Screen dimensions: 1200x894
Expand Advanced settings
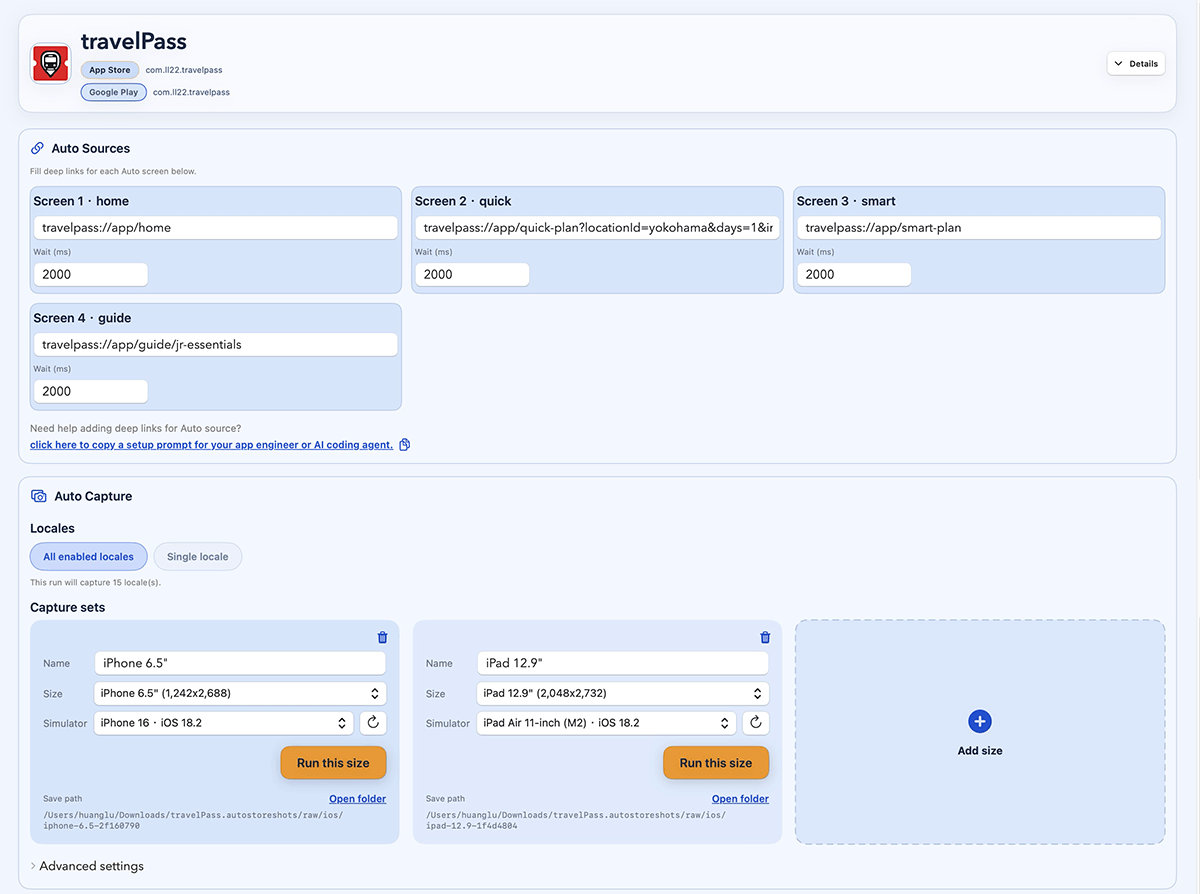(x=87, y=866)
